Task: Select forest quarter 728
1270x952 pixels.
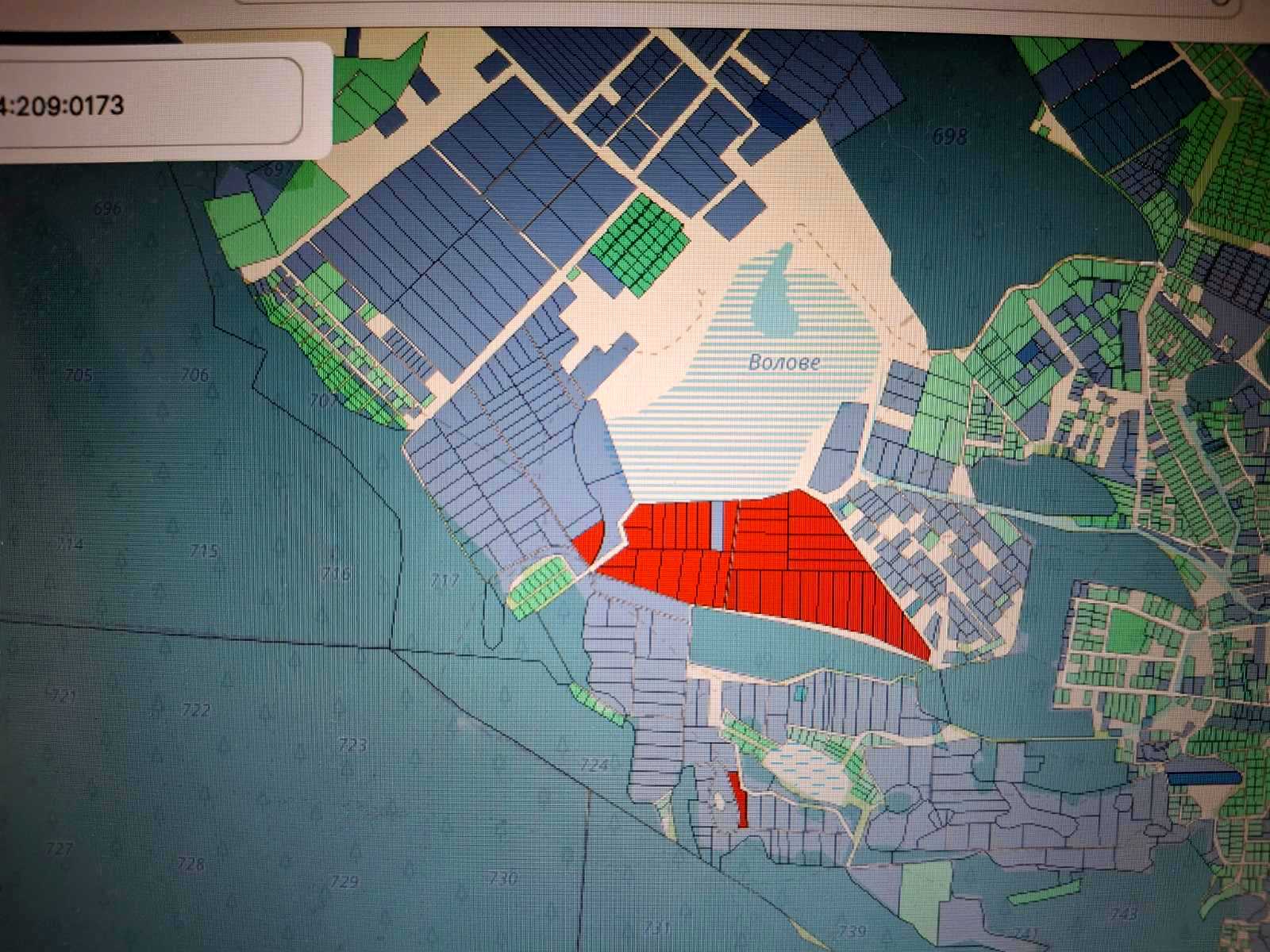Action: coord(190,864)
